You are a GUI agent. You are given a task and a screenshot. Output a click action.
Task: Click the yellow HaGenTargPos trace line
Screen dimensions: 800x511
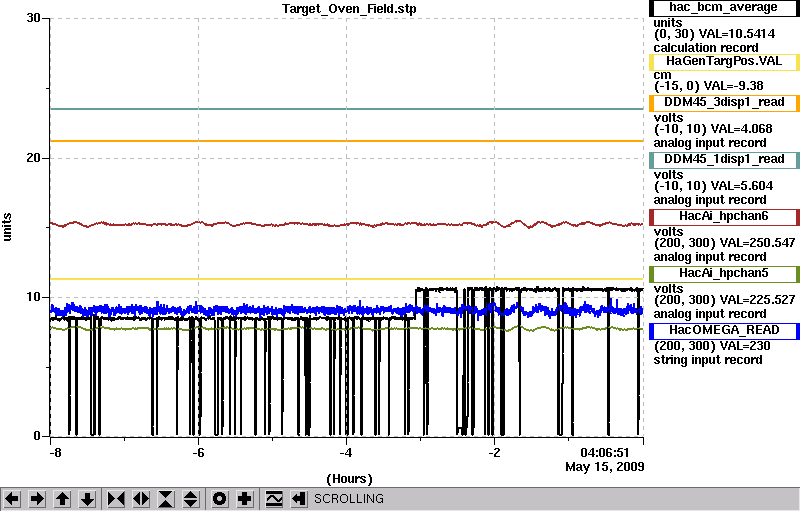tap(347, 279)
